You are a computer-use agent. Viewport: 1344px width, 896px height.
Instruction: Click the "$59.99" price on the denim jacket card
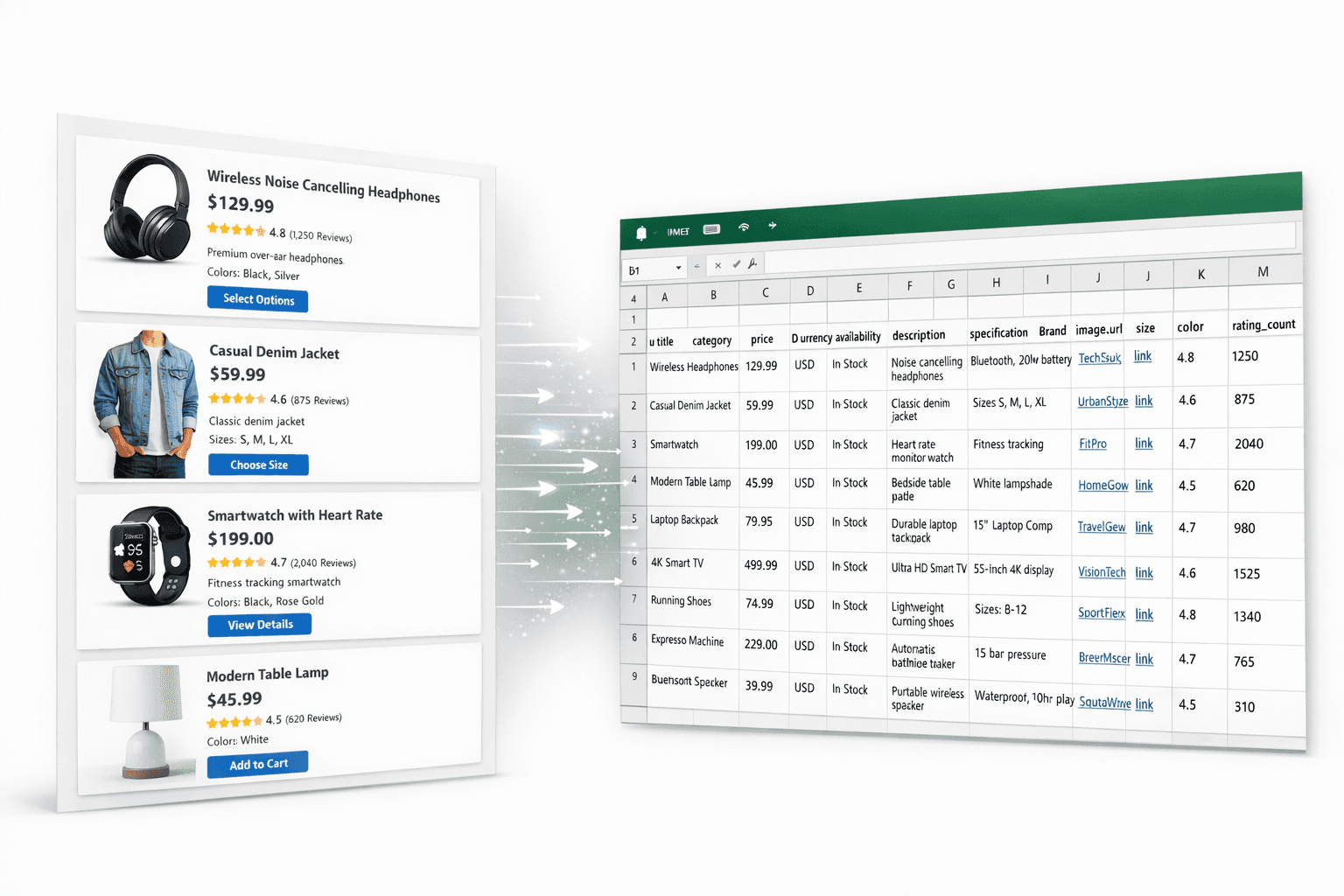pyautogui.click(x=237, y=374)
